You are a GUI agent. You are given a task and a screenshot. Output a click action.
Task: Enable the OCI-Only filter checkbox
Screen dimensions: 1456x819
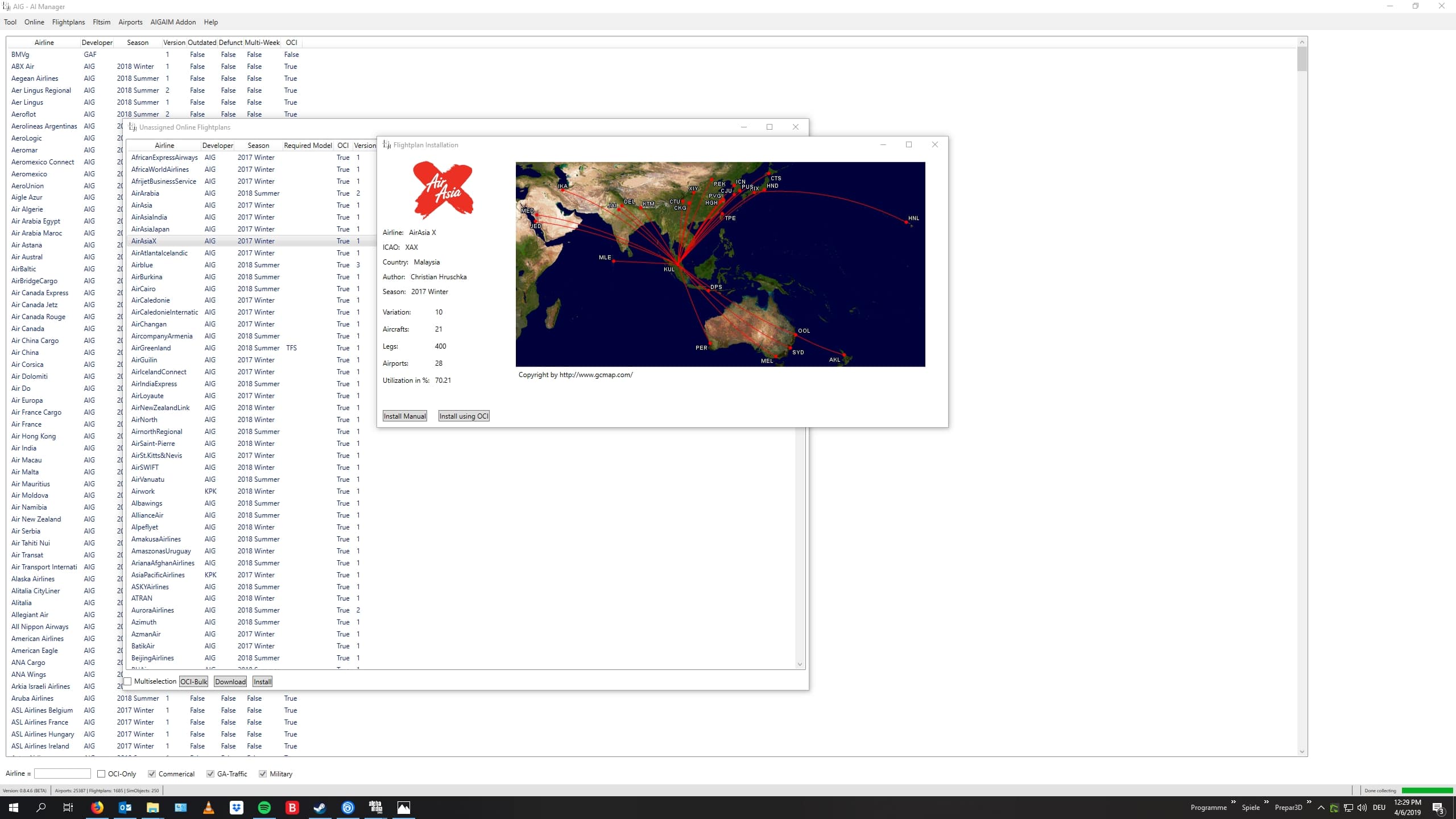(x=101, y=773)
